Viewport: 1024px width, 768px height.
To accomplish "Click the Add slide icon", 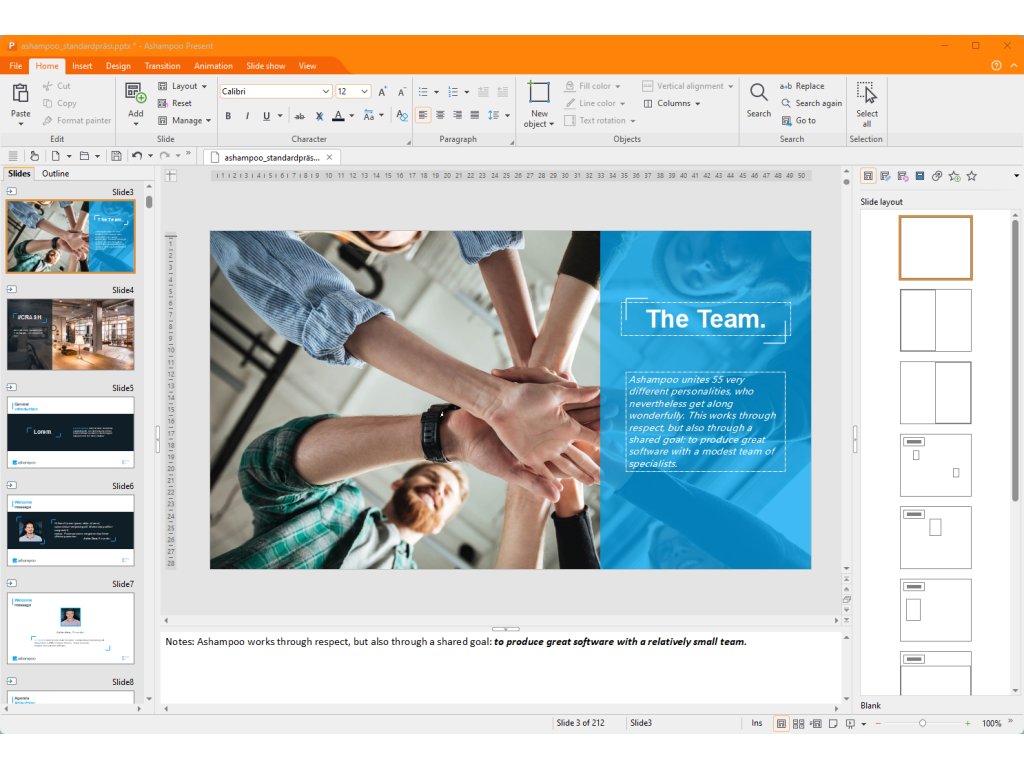I will (135, 94).
